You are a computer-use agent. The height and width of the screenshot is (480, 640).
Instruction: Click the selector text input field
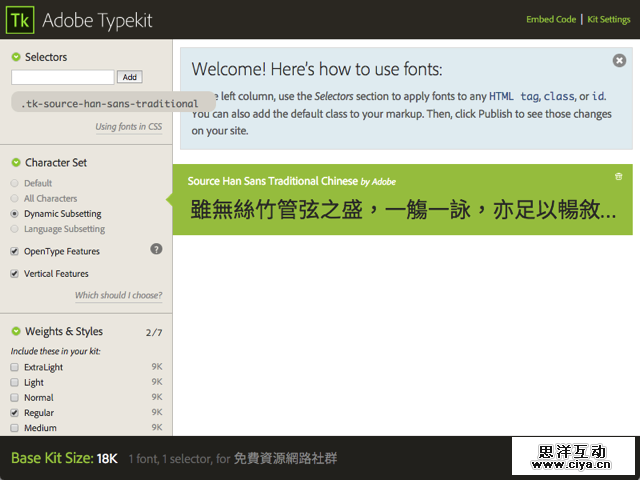[x=63, y=77]
